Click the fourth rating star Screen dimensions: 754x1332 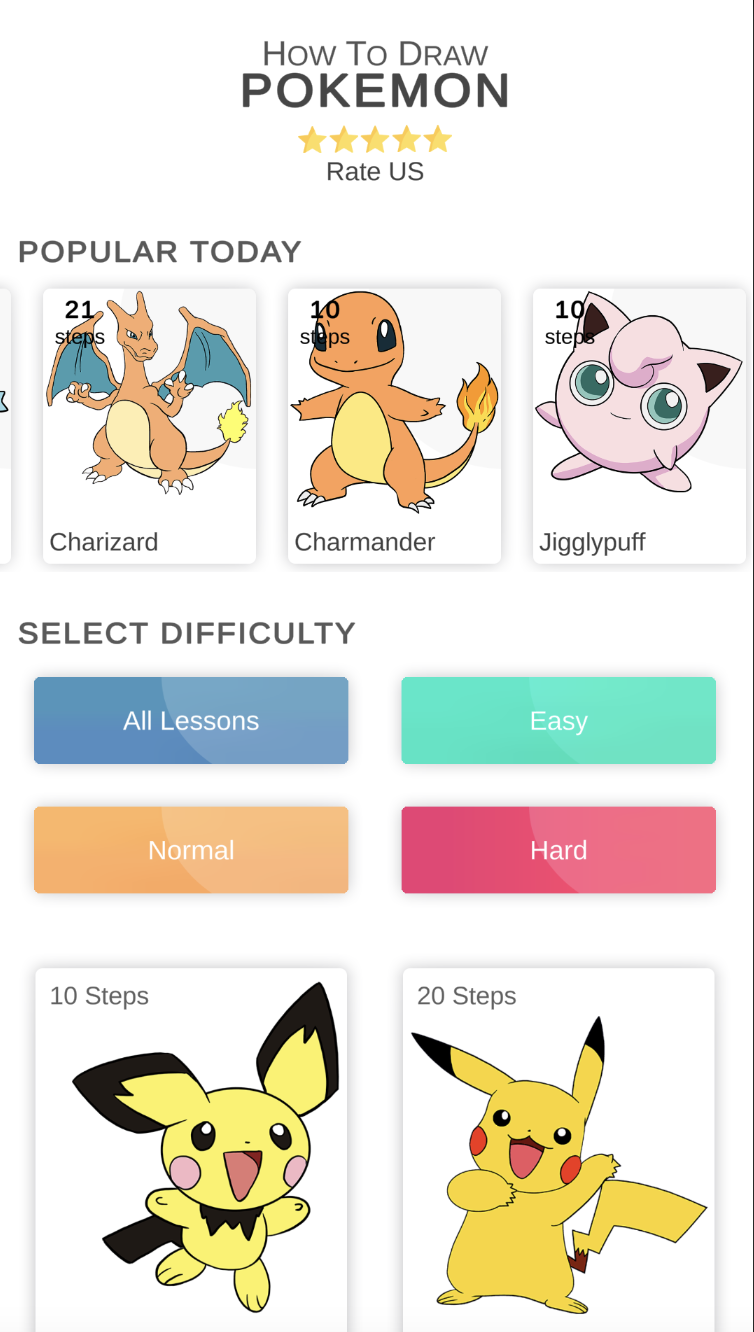(406, 140)
